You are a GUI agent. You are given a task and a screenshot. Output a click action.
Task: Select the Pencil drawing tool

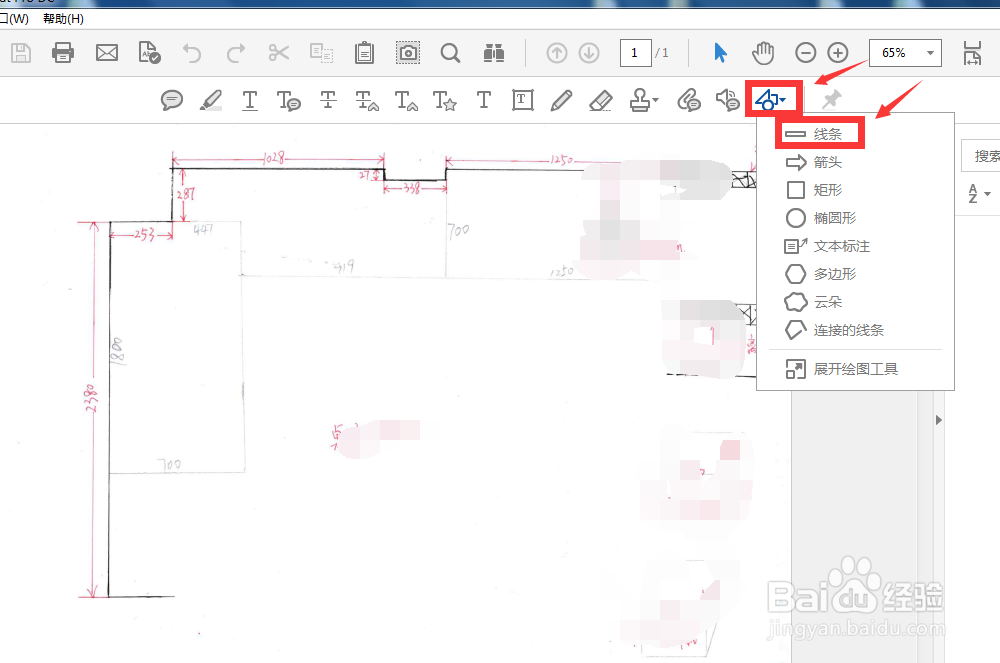pos(561,100)
